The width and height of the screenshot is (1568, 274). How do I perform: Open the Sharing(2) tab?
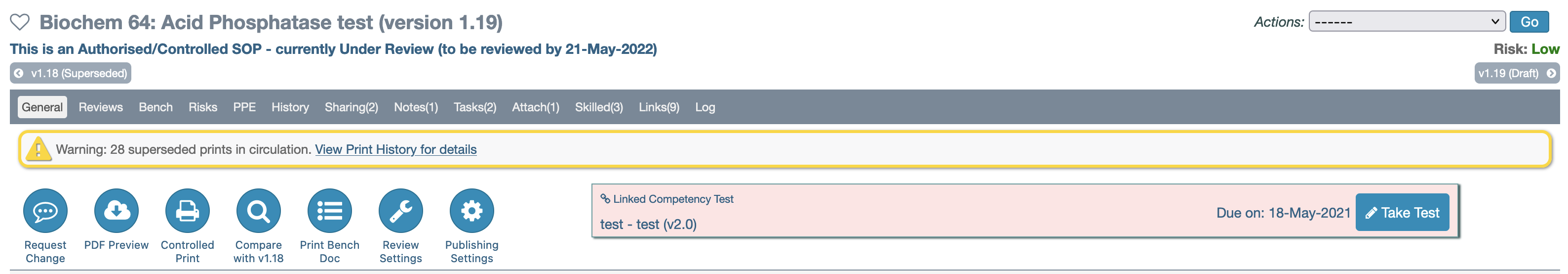[351, 107]
